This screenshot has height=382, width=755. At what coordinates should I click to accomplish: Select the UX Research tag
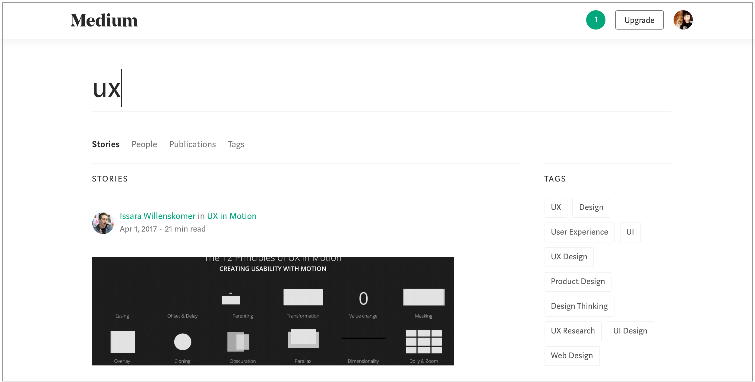tap(573, 331)
